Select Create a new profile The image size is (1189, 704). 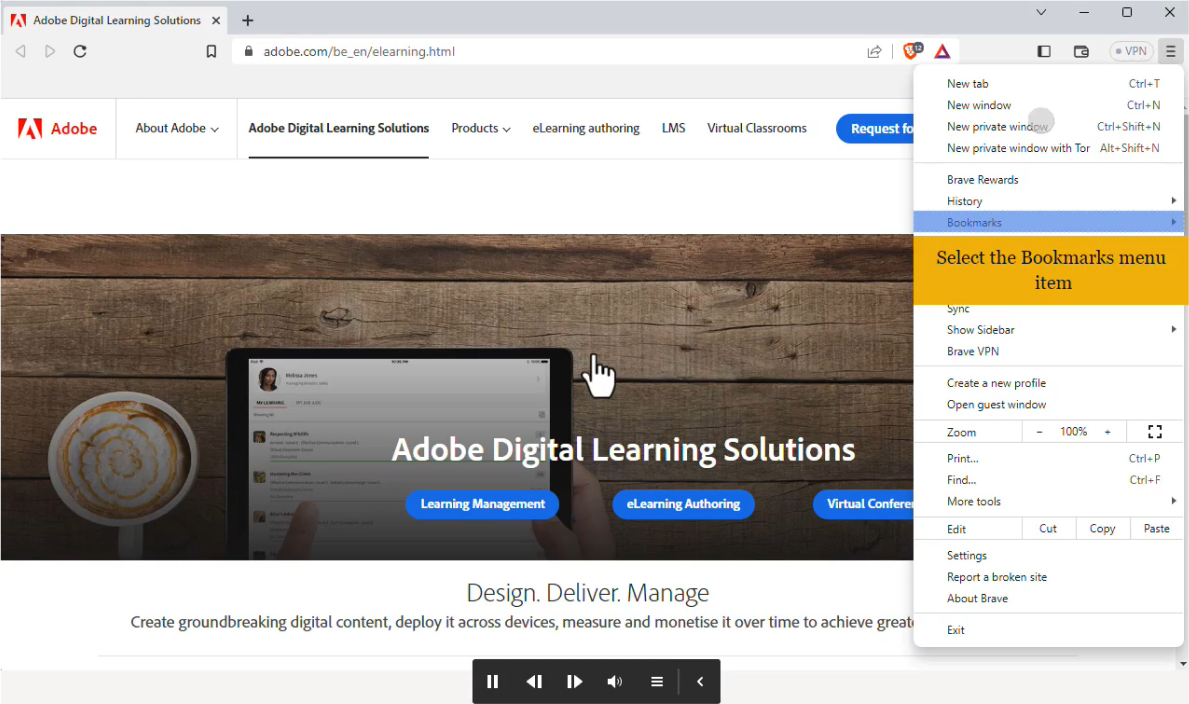coord(1048,383)
